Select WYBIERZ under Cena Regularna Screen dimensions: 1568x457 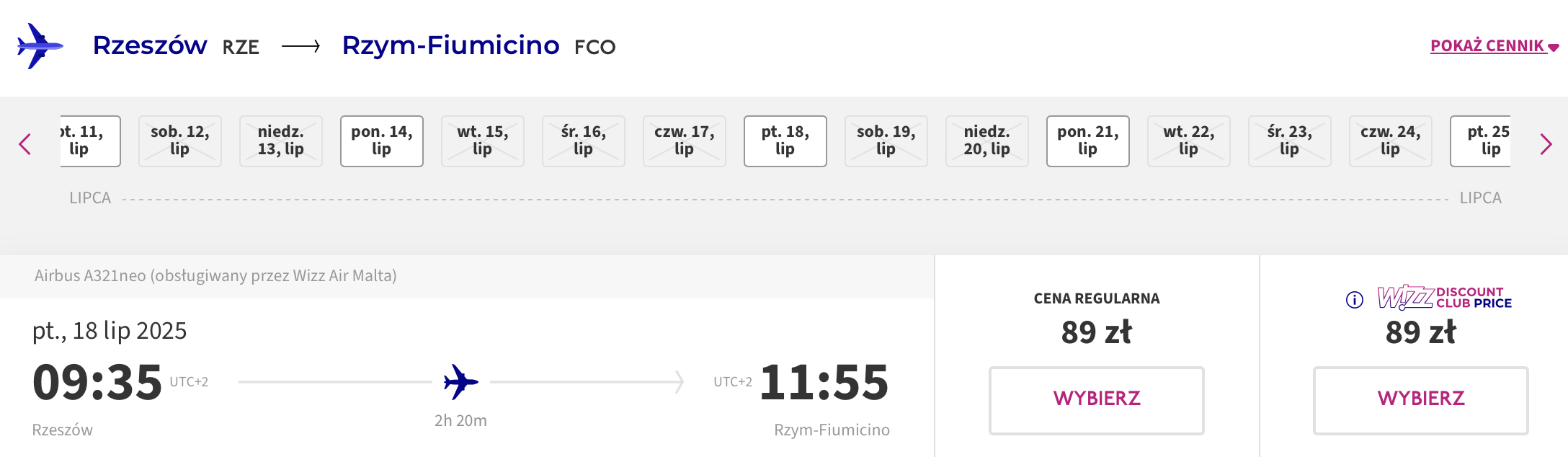click(1097, 400)
